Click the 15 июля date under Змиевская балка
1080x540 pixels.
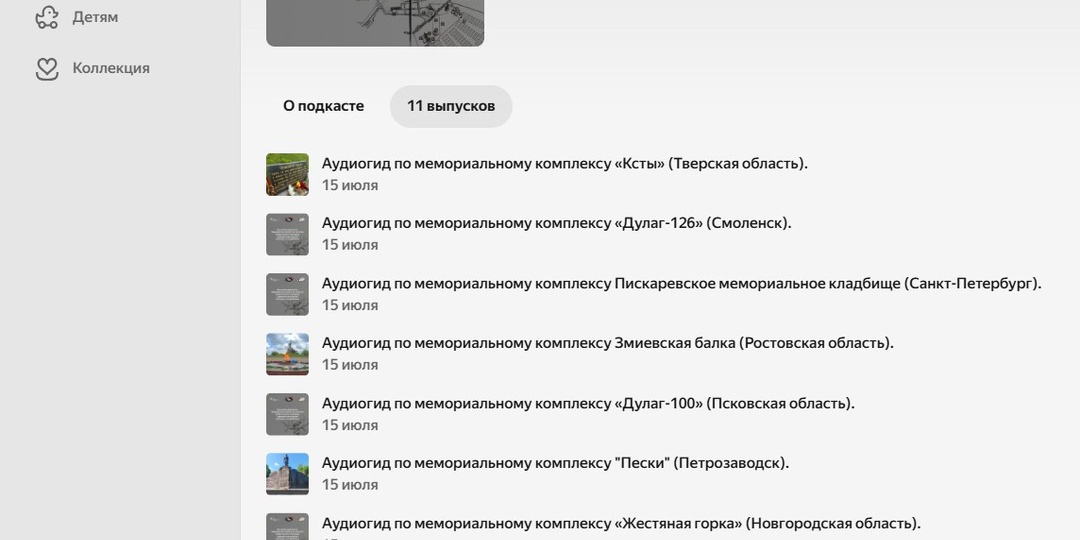350,365
